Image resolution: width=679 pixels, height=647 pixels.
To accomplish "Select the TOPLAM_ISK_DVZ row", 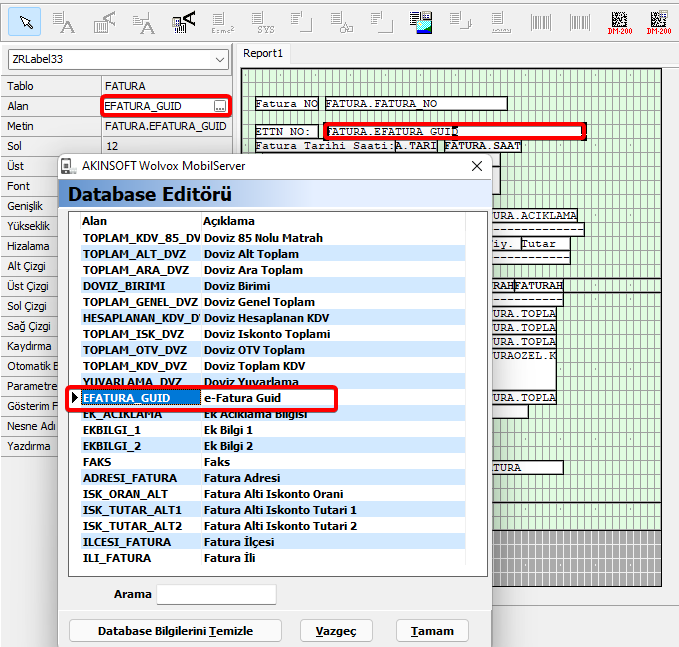I will (273, 334).
